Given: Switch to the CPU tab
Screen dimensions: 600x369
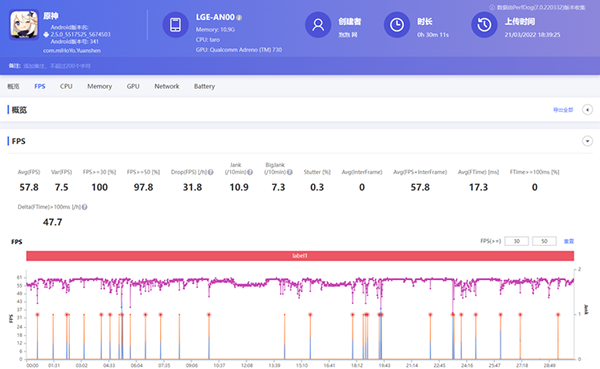Looking at the screenshot, I should (x=66, y=87).
